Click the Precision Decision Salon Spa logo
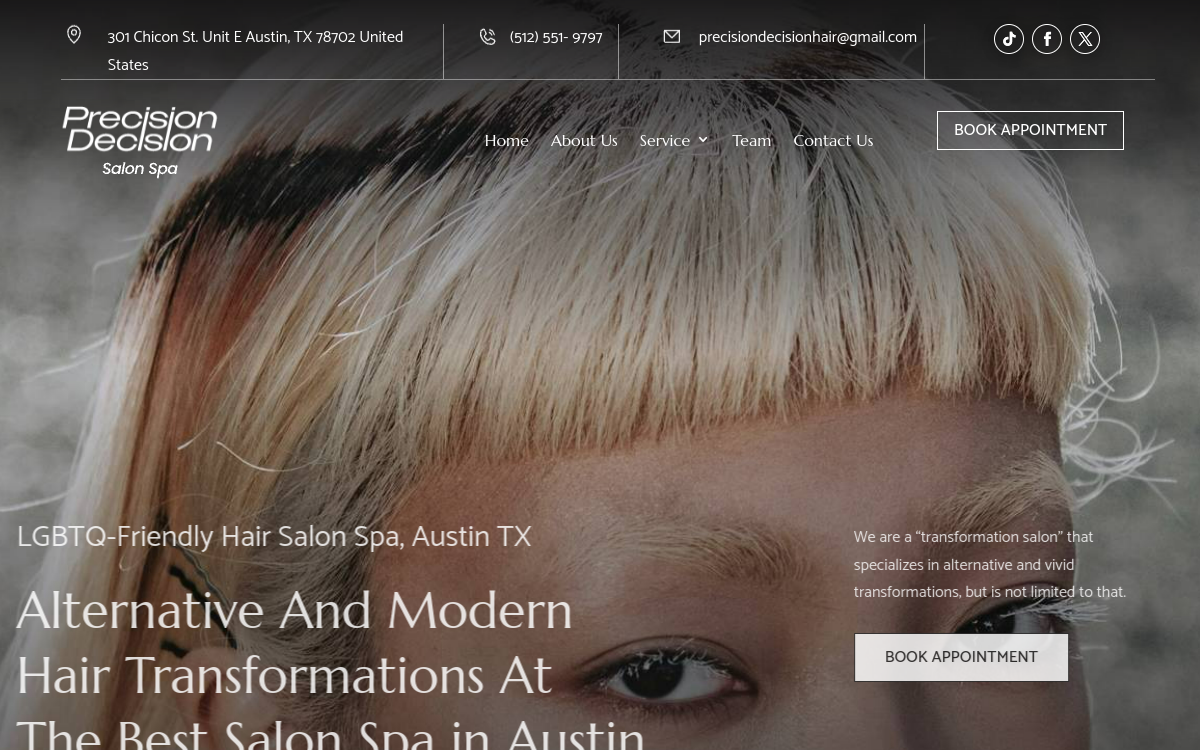 (140, 141)
